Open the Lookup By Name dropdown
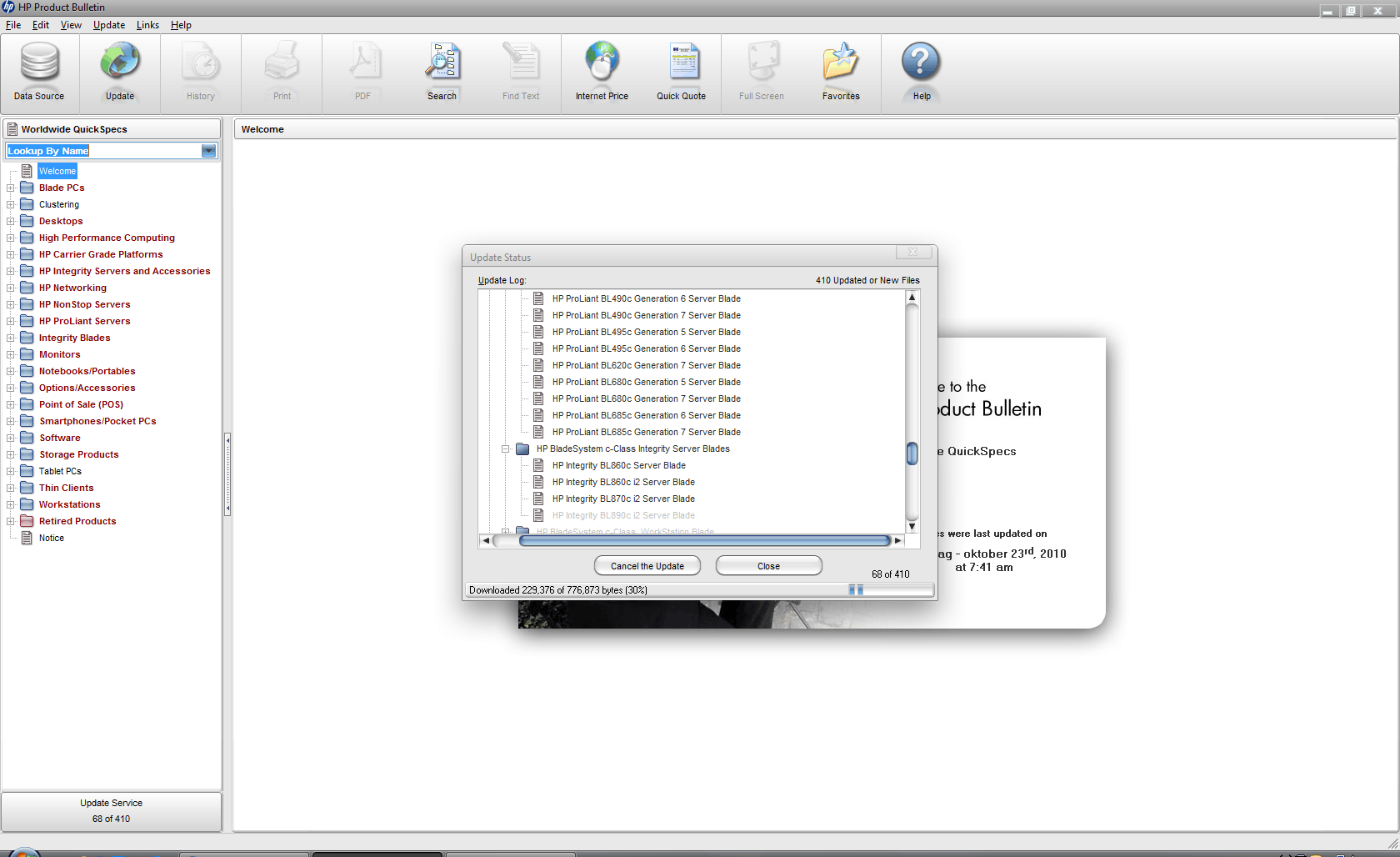1400x857 pixels. [208, 151]
